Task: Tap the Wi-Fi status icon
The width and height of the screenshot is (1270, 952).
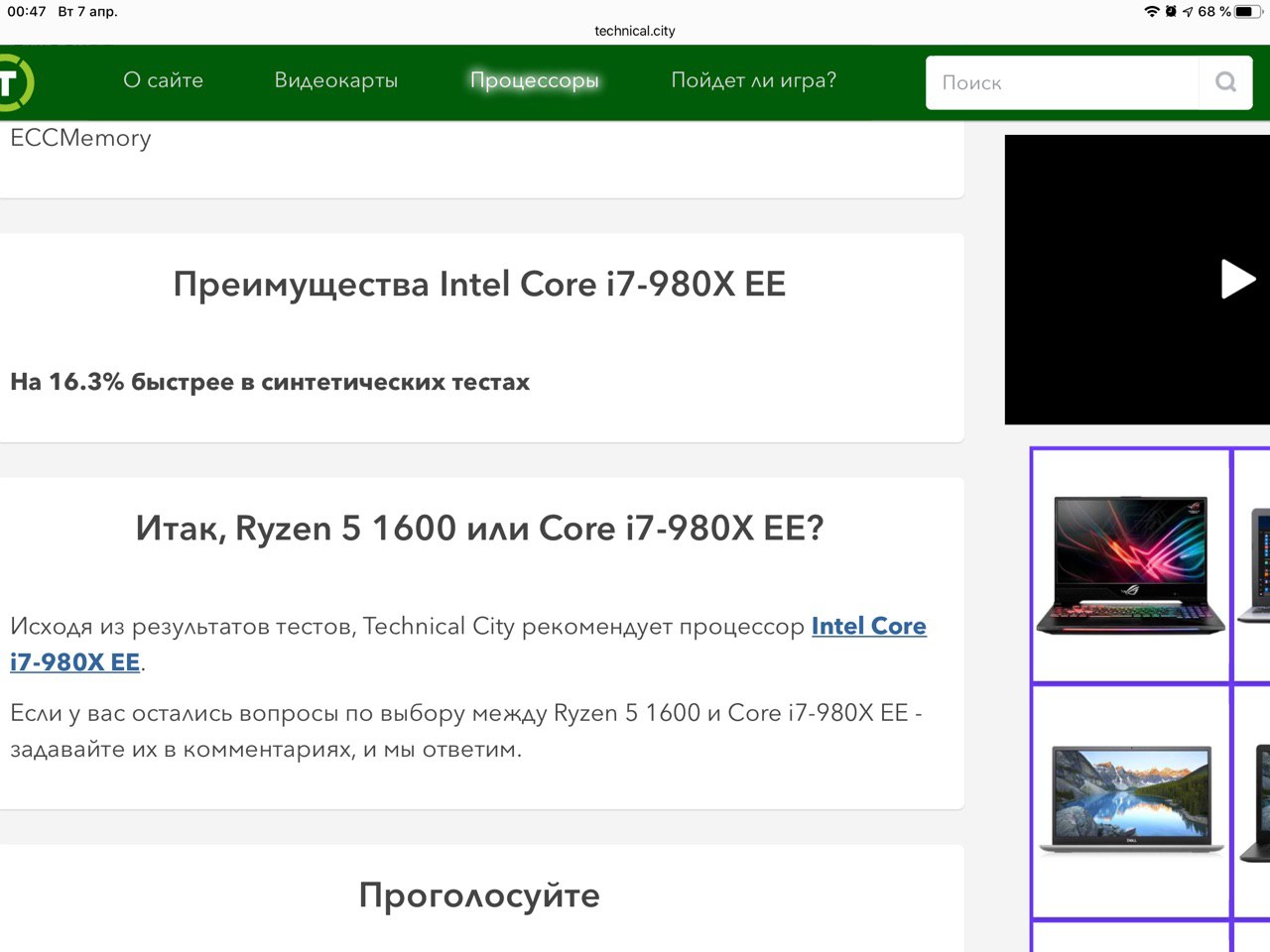Action: [1152, 11]
